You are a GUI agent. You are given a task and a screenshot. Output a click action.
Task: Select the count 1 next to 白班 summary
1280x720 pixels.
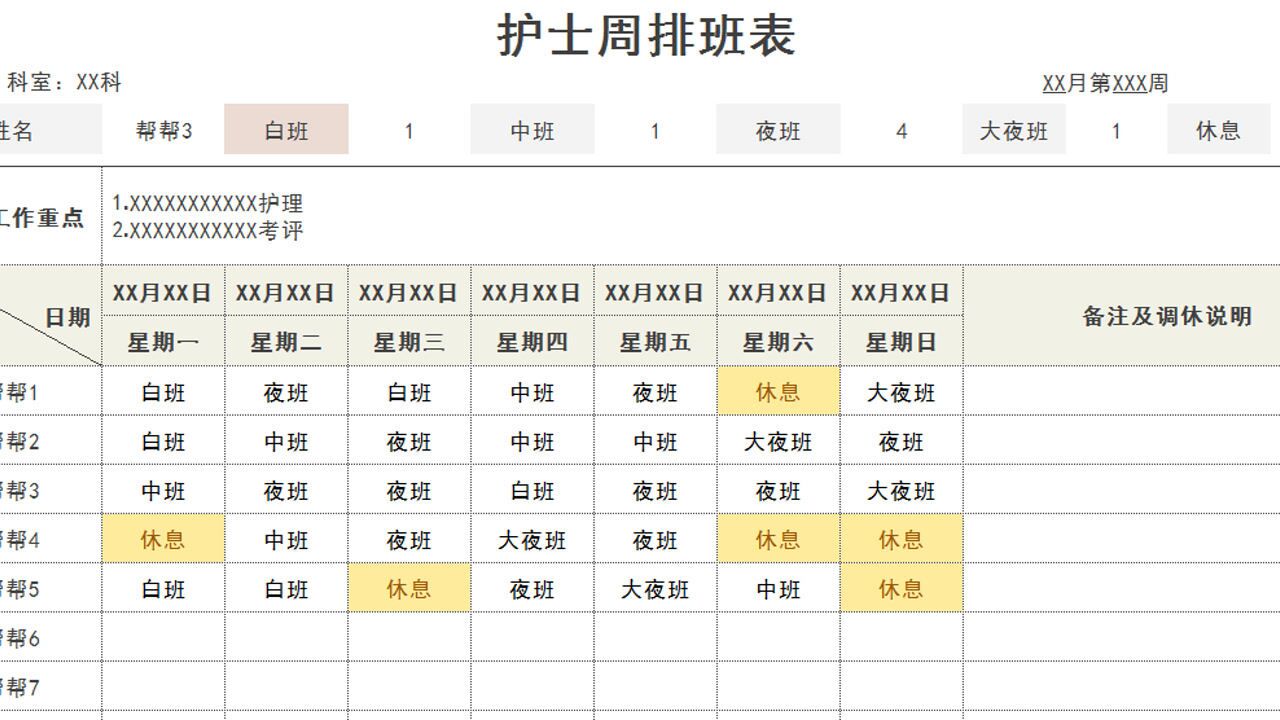click(x=409, y=130)
